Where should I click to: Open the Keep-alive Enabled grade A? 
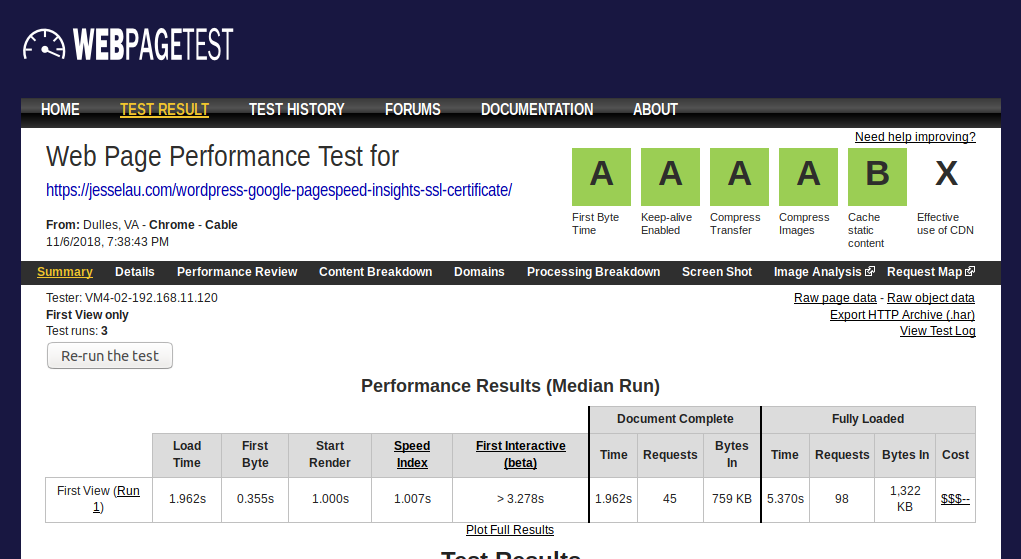point(670,177)
